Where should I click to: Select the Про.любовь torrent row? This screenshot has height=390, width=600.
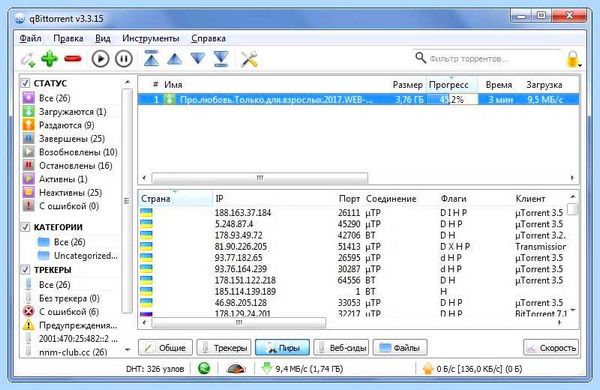pyautogui.click(x=358, y=100)
